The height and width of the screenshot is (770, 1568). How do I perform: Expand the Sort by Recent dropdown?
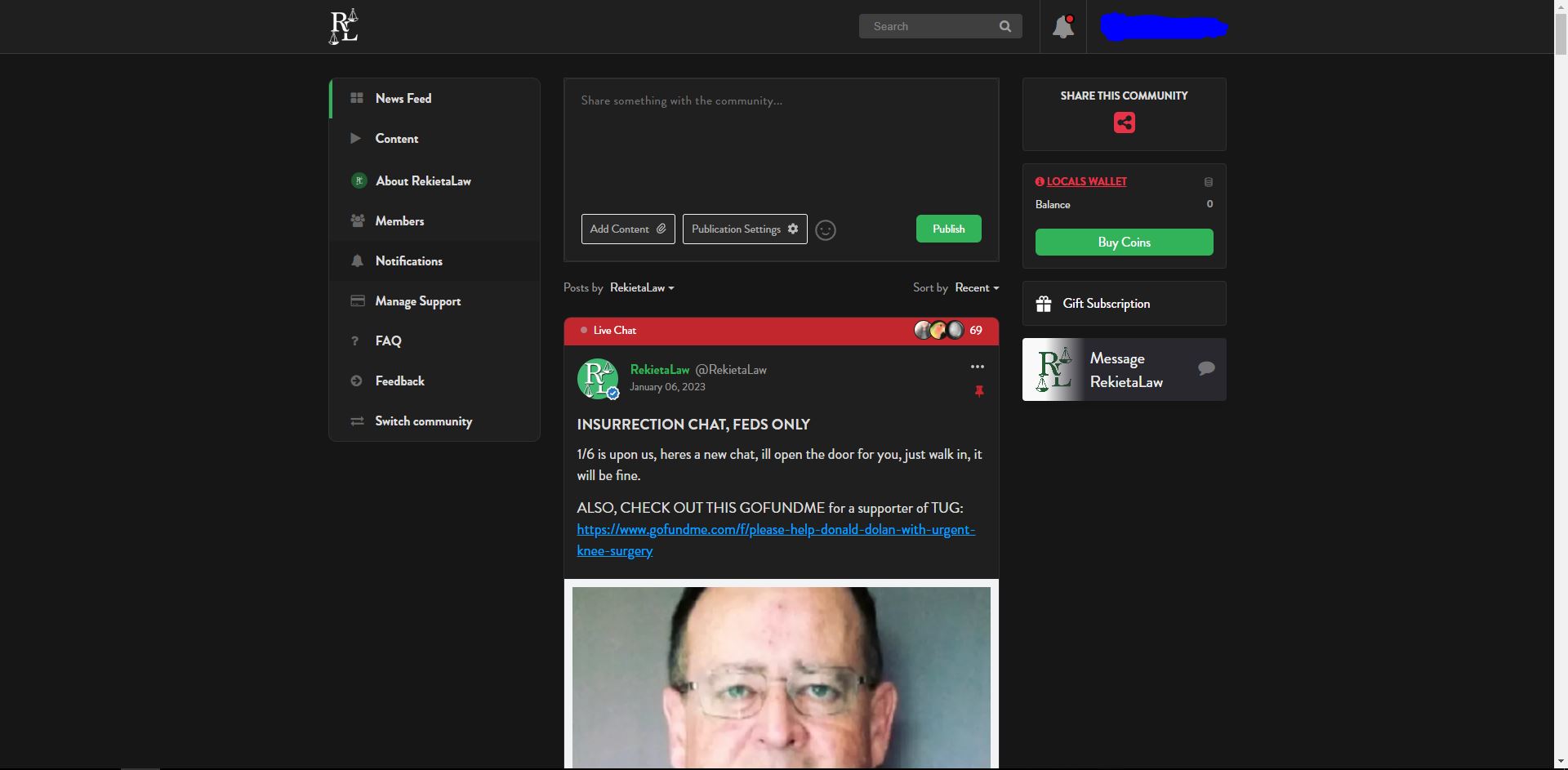(977, 288)
